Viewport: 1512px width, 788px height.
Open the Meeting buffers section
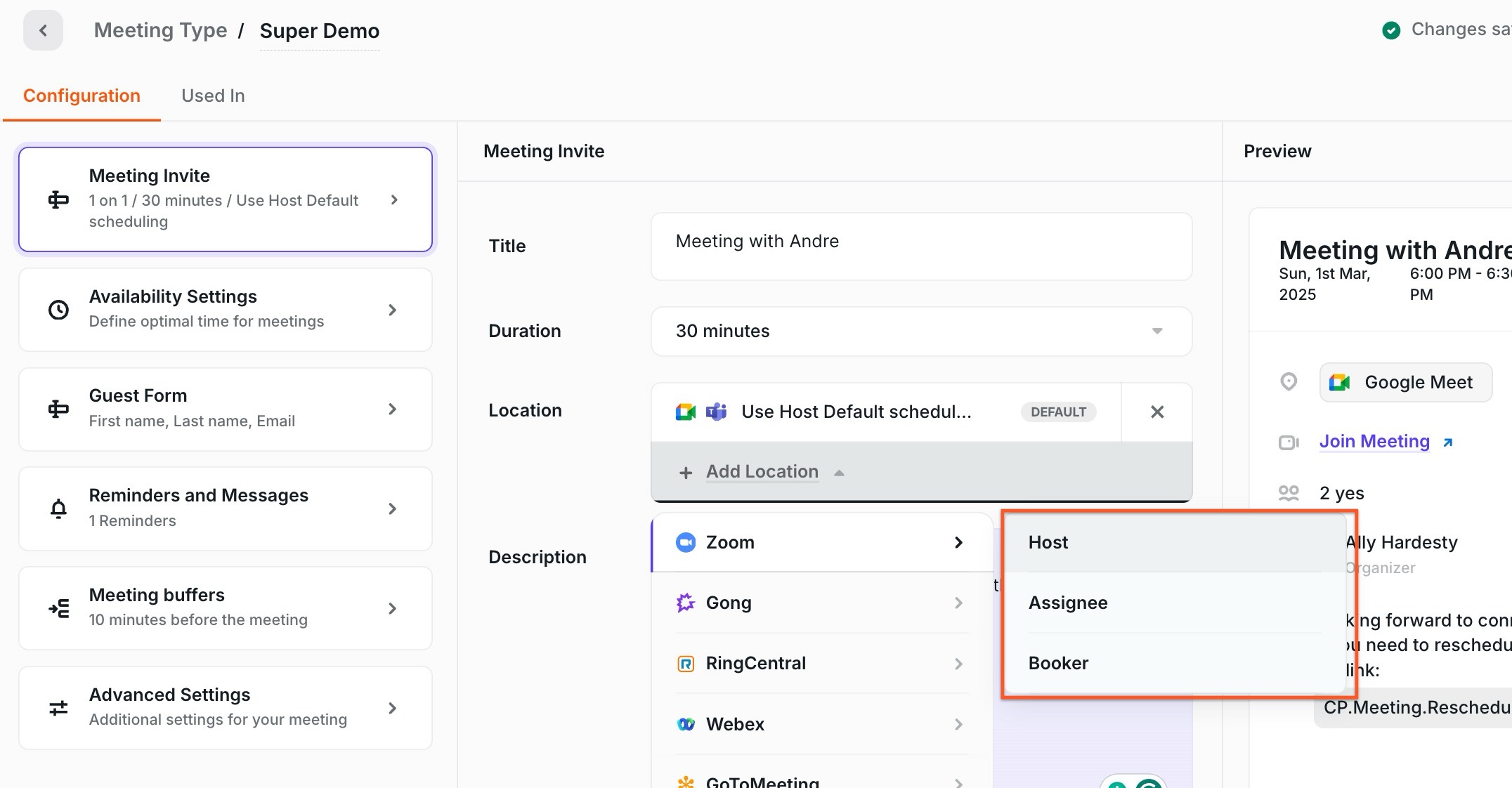226,608
